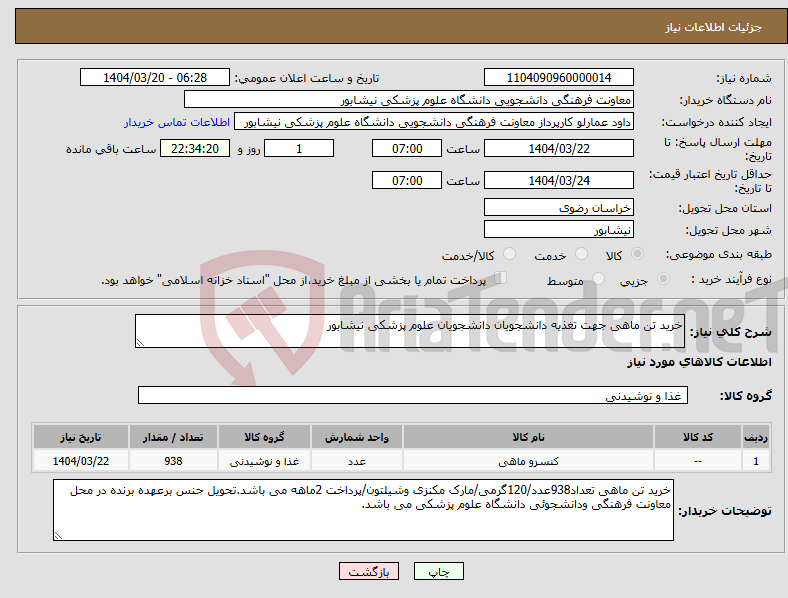The image size is (788, 598).
Task: Click the شماره نیاز field 1104090960000014
Action: pyautogui.click(x=559, y=77)
